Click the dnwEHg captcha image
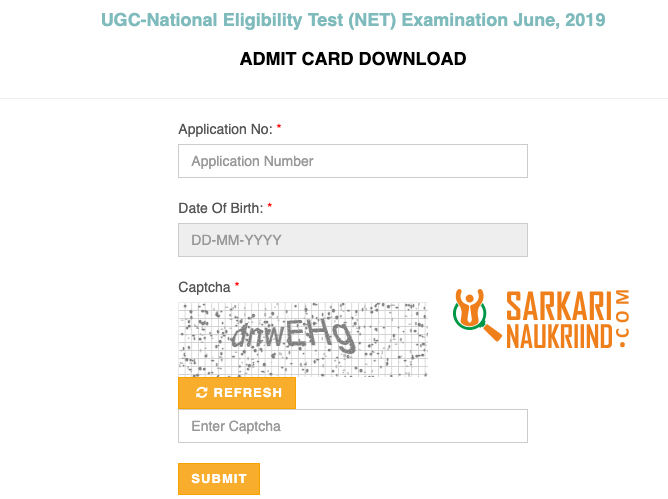Screen dimensions: 668x499 (x=303, y=340)
